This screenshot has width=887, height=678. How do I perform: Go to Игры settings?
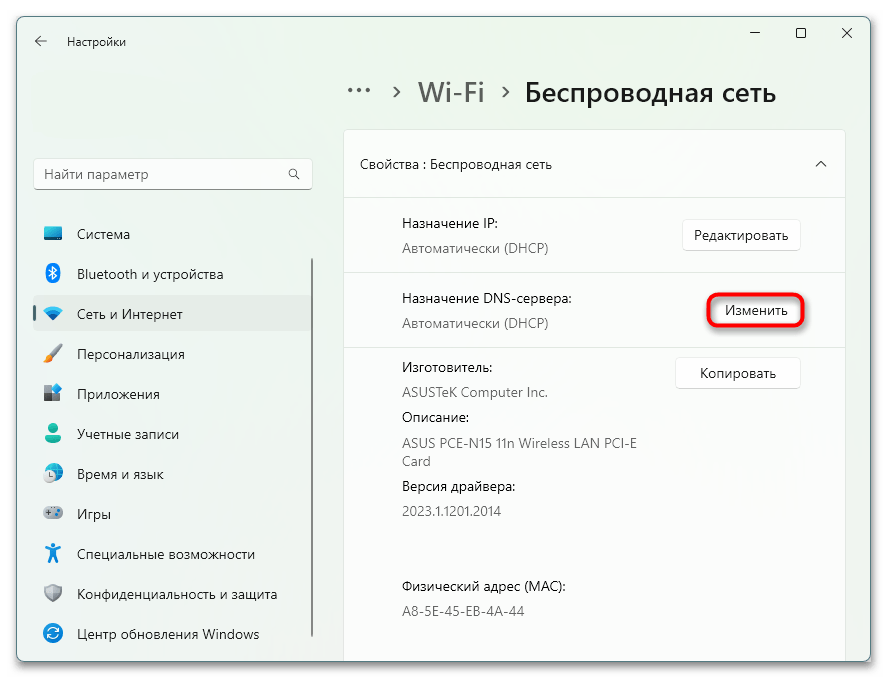point(172,514)
